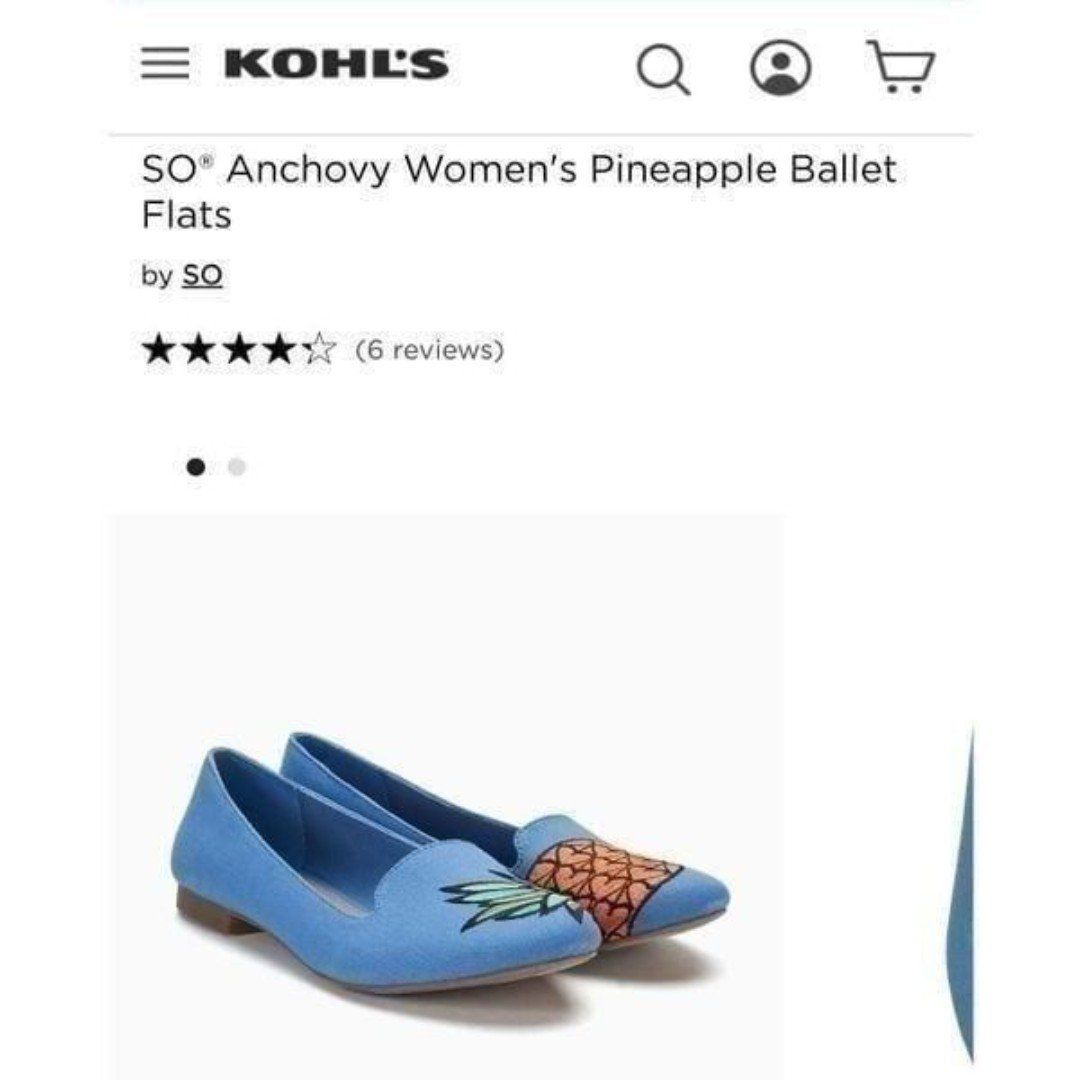Click the second filled rating star
Screen dimensions: 1080x1080
(198, 349)
